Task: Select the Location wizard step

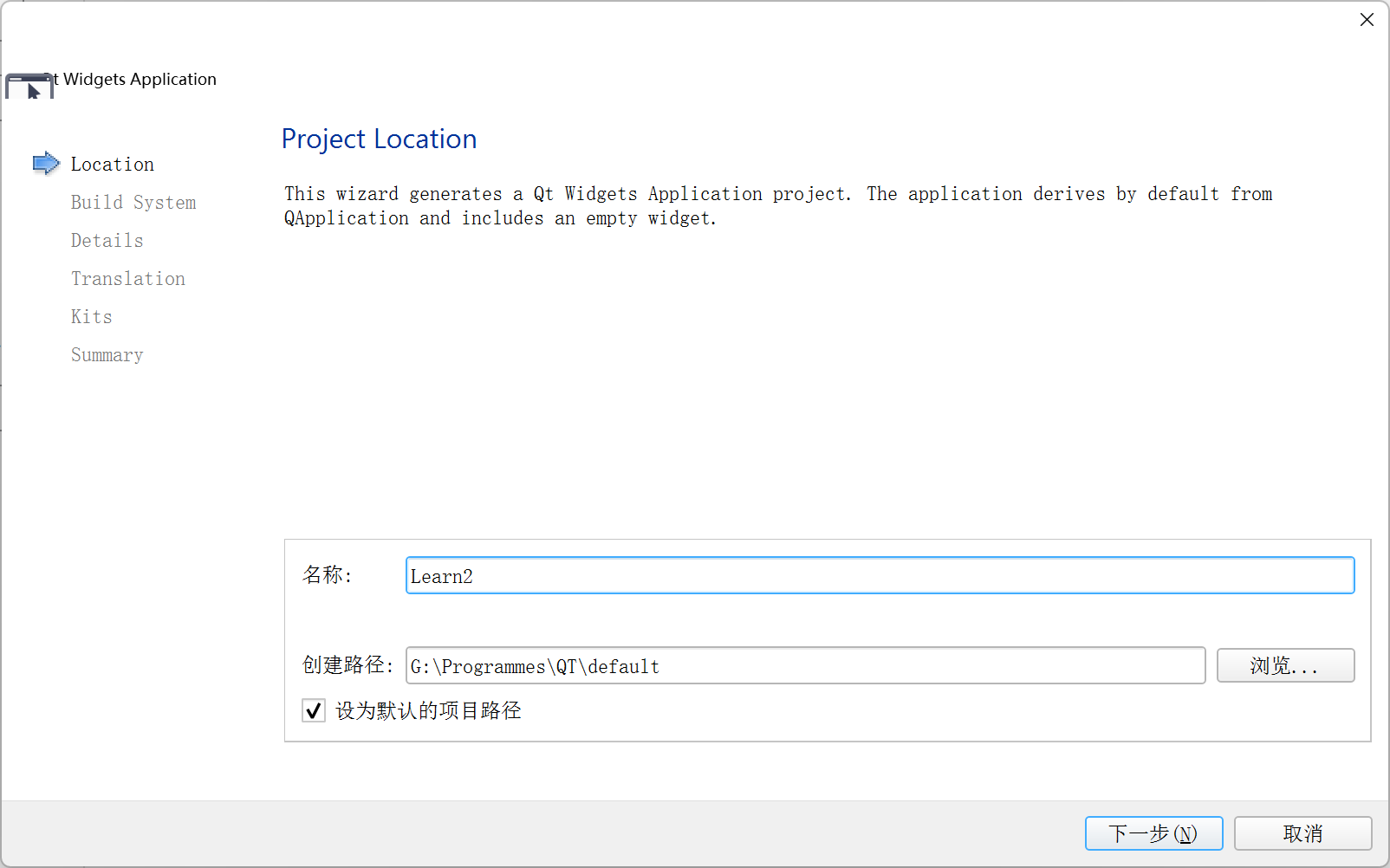Action: (x=113, y=164)
